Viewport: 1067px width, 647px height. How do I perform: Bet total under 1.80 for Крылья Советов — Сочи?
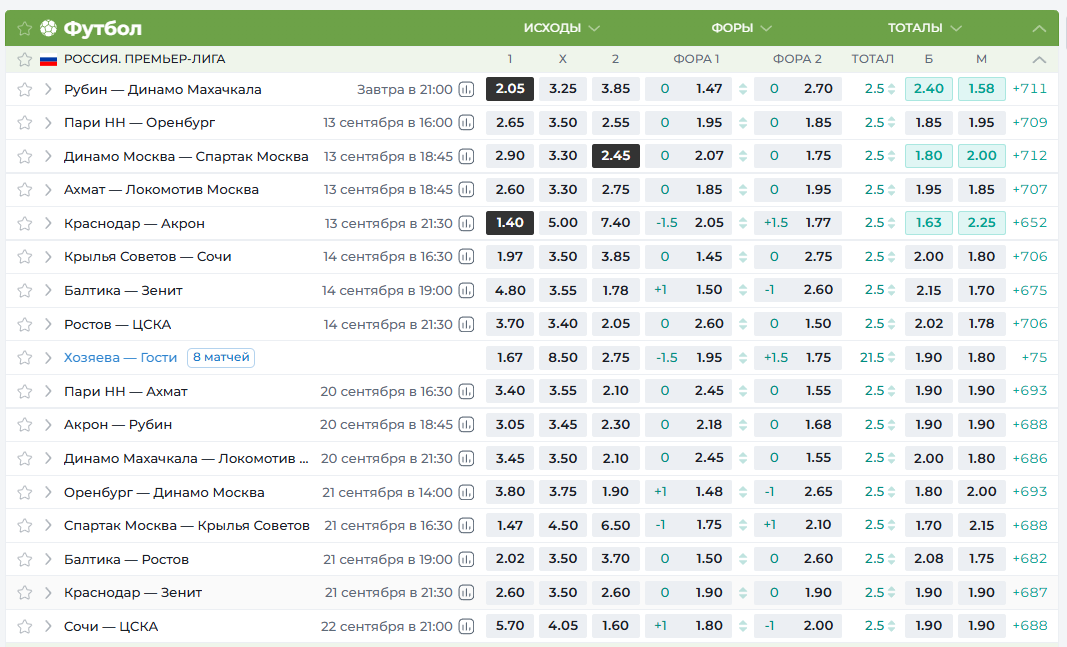pyautogui.click(x=981, y=256)
